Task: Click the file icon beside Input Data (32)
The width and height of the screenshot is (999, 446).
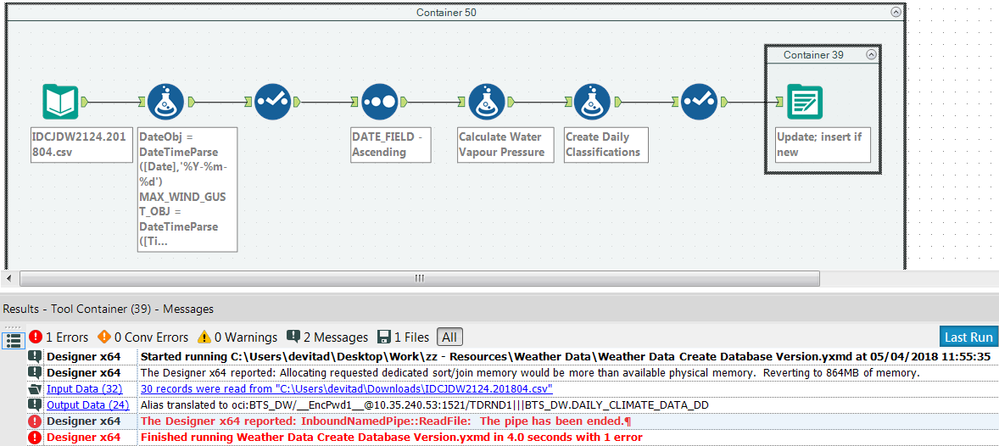Action: (34, 389)
